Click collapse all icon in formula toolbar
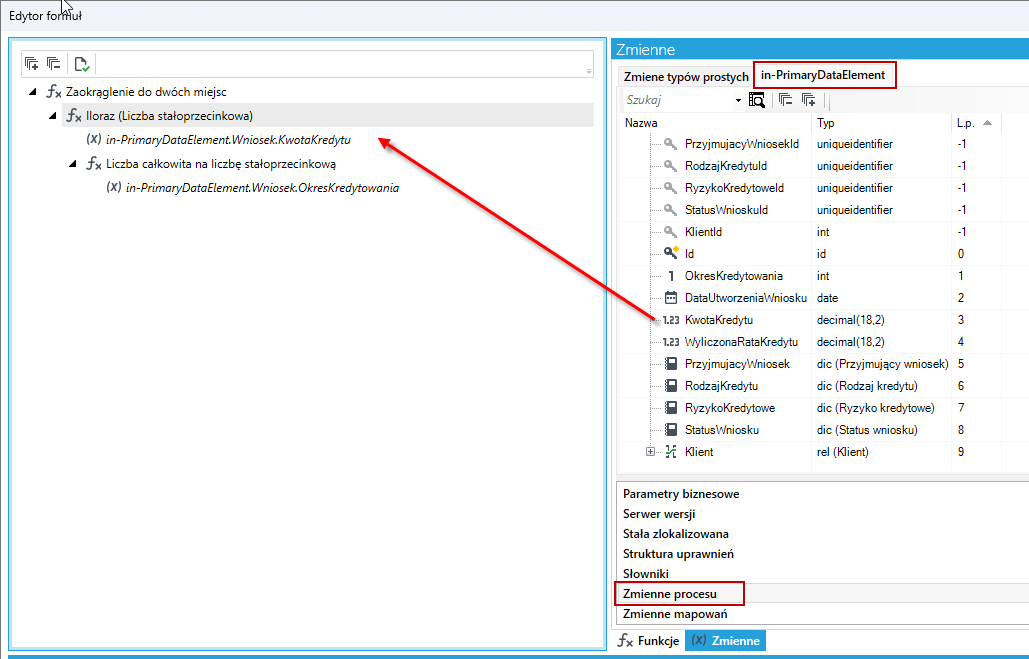 tap(54, 64)
